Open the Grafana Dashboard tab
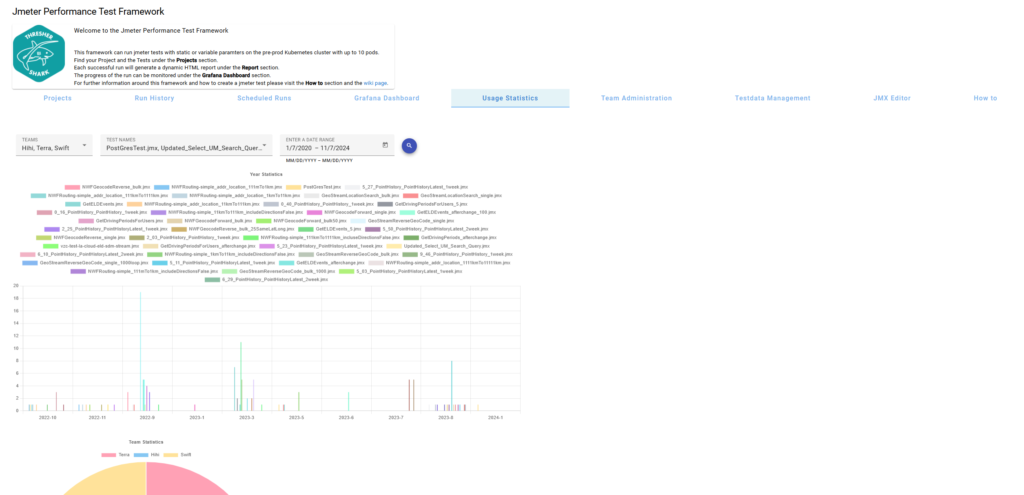This screenshot has width=1024, height=495. (x=387, y=98)
